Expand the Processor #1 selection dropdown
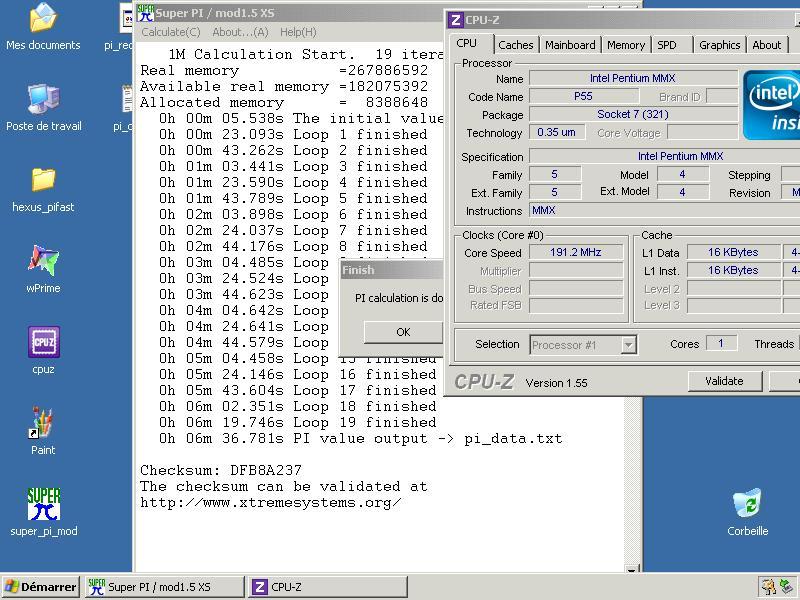This screenshot has height=600, width=800. (x=629, y=345)
